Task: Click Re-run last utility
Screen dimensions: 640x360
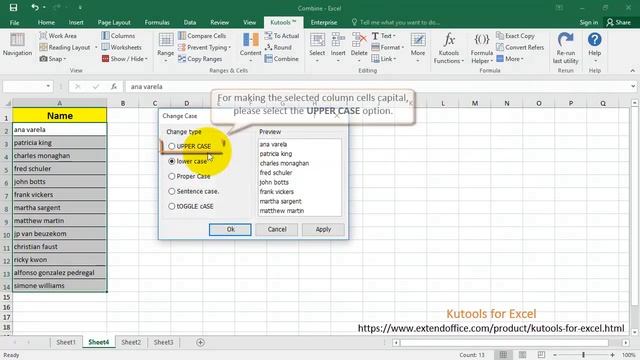Action: (x=566, y=48)
